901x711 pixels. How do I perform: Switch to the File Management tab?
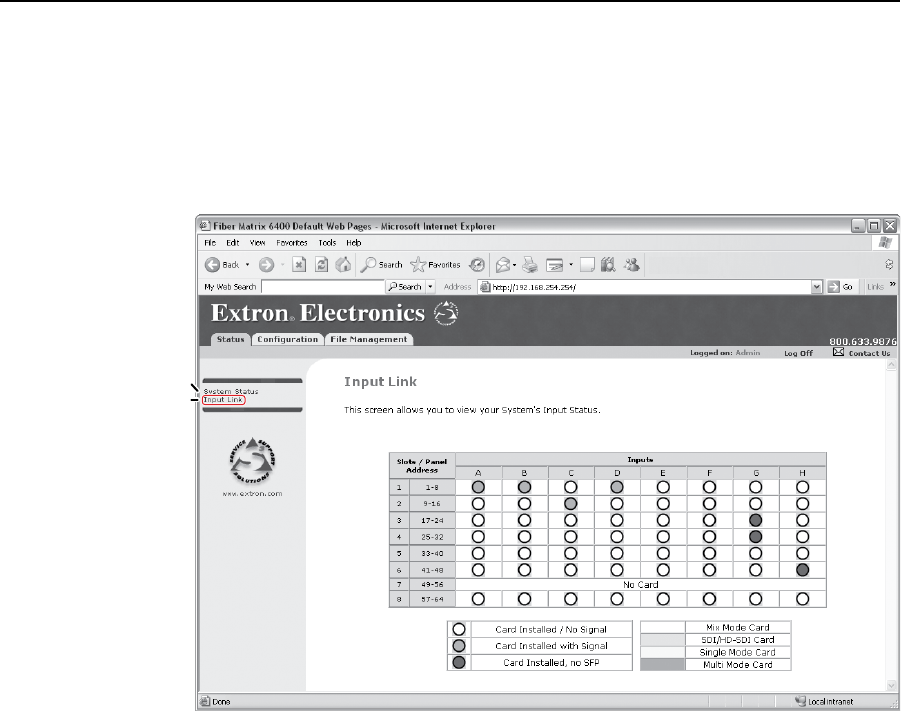(x=369, y=340)
